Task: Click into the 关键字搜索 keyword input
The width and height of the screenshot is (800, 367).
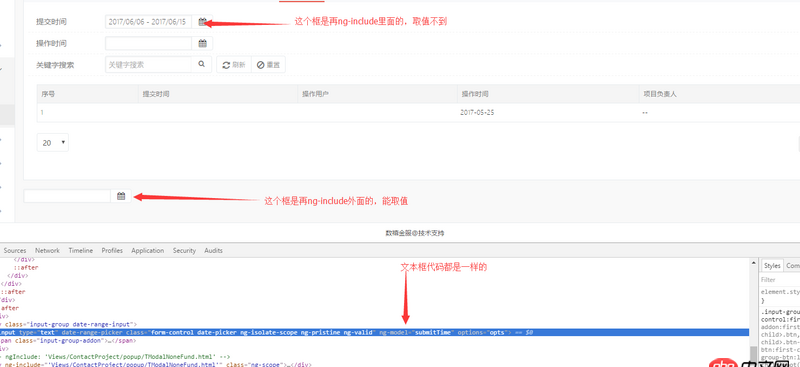Action: coord(148,65)
